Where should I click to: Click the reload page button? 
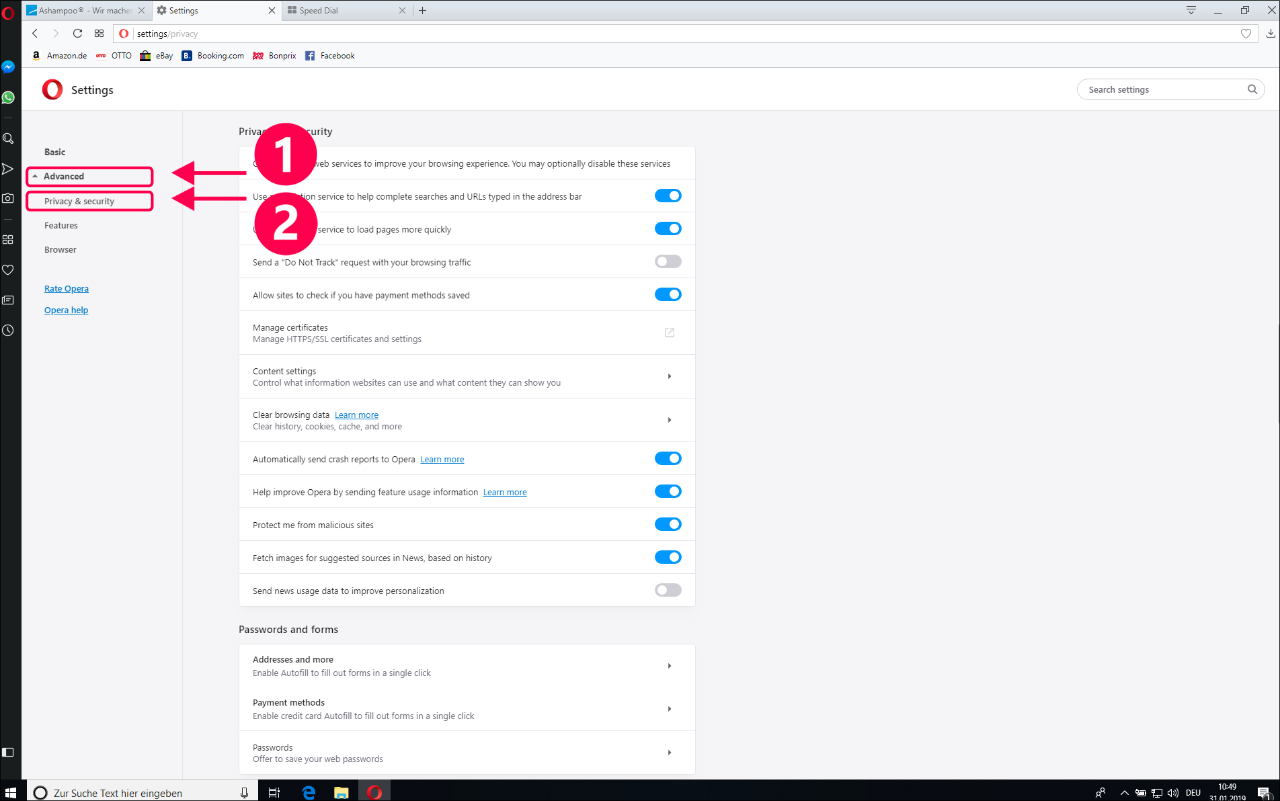[x=77, y=34]
